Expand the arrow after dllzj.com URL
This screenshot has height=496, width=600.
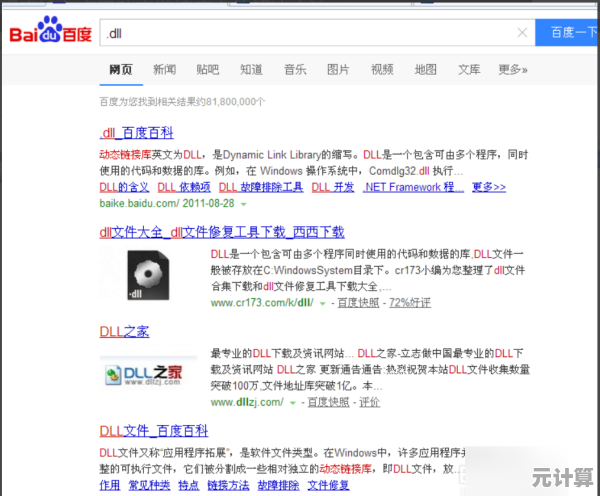click(x=293, y=403)
